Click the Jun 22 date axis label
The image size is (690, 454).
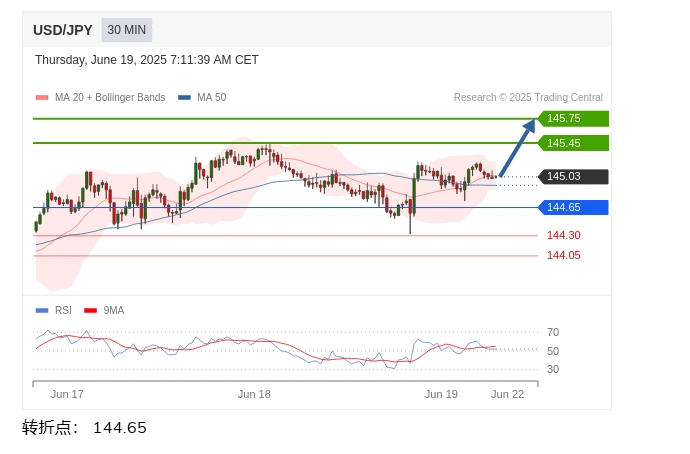pos(507,394)
